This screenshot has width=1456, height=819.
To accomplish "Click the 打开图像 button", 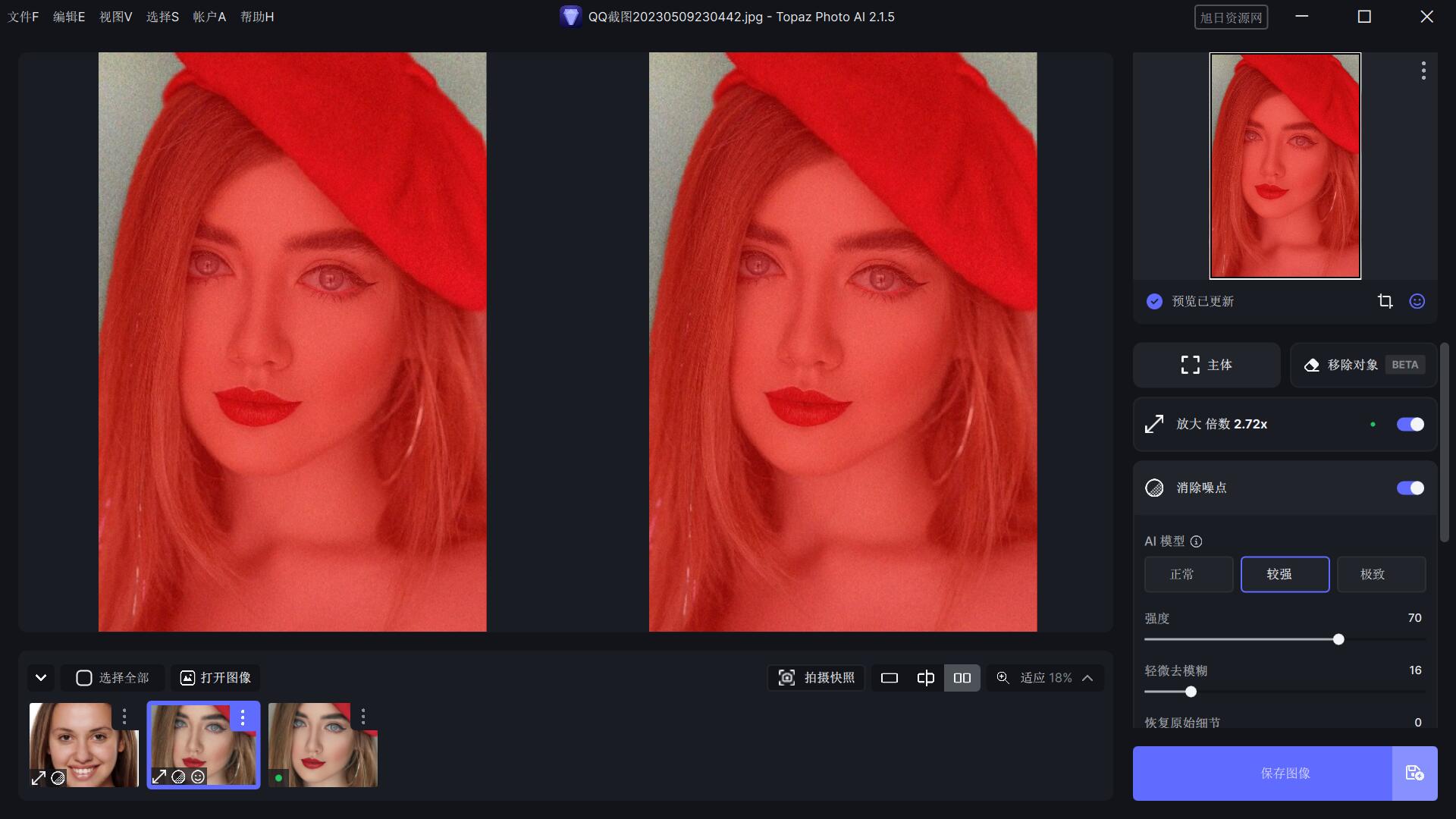I will tap(216, 678).
